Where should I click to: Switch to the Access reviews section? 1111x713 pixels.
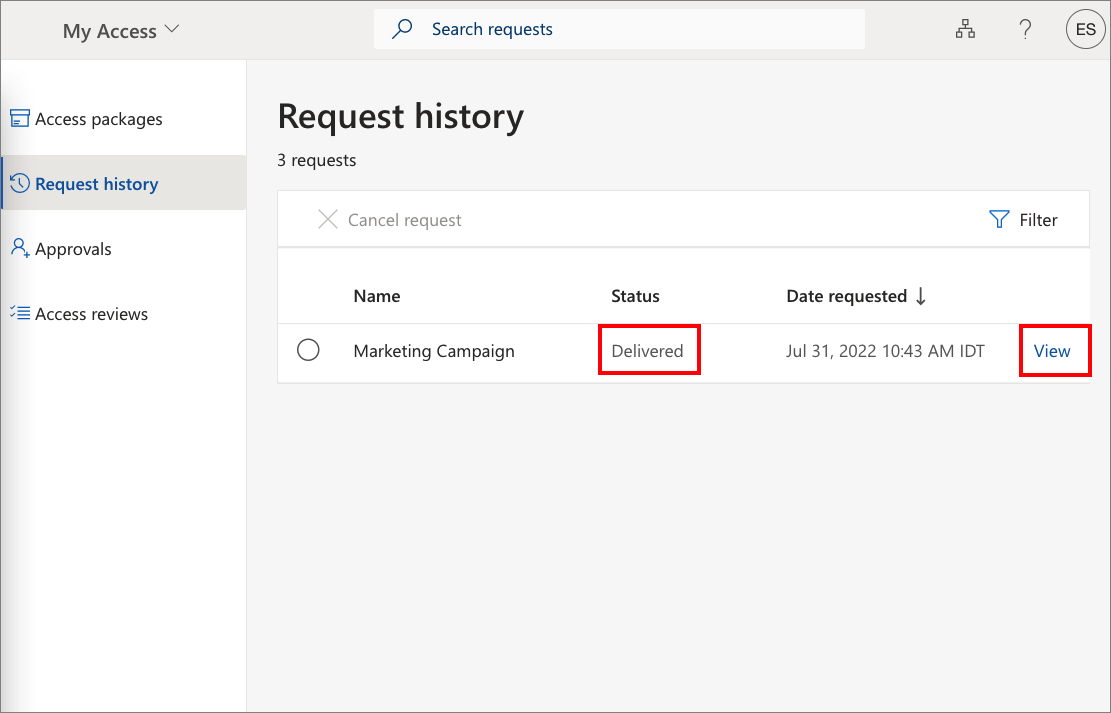pos(90,313)
